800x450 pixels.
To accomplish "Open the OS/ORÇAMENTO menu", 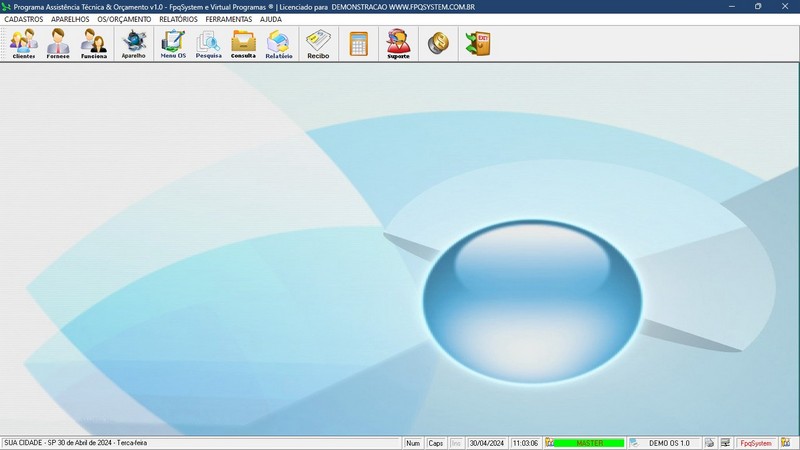I will click(x=124, y=19).
